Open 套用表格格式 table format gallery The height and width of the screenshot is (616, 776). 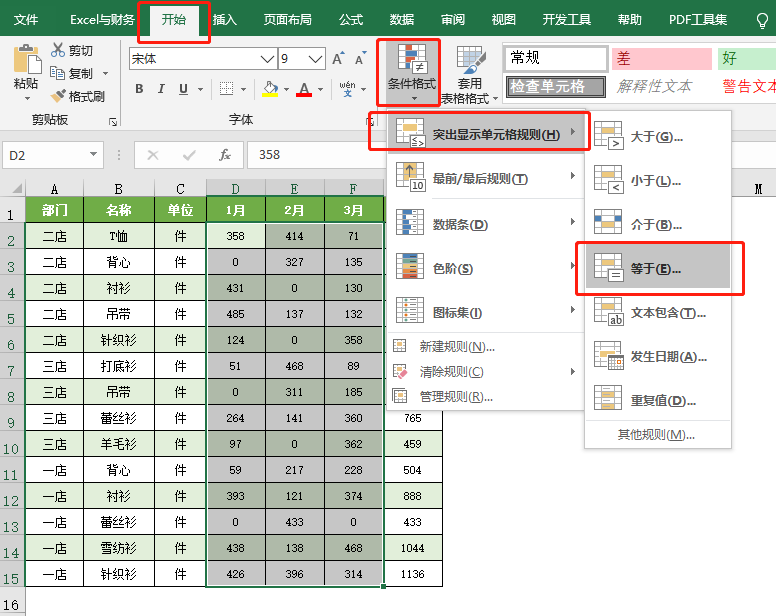469,74
